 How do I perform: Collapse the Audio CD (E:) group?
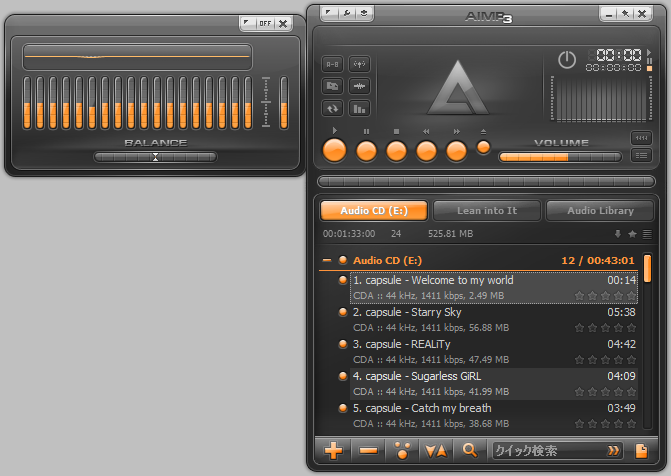[x=327, y=260]
